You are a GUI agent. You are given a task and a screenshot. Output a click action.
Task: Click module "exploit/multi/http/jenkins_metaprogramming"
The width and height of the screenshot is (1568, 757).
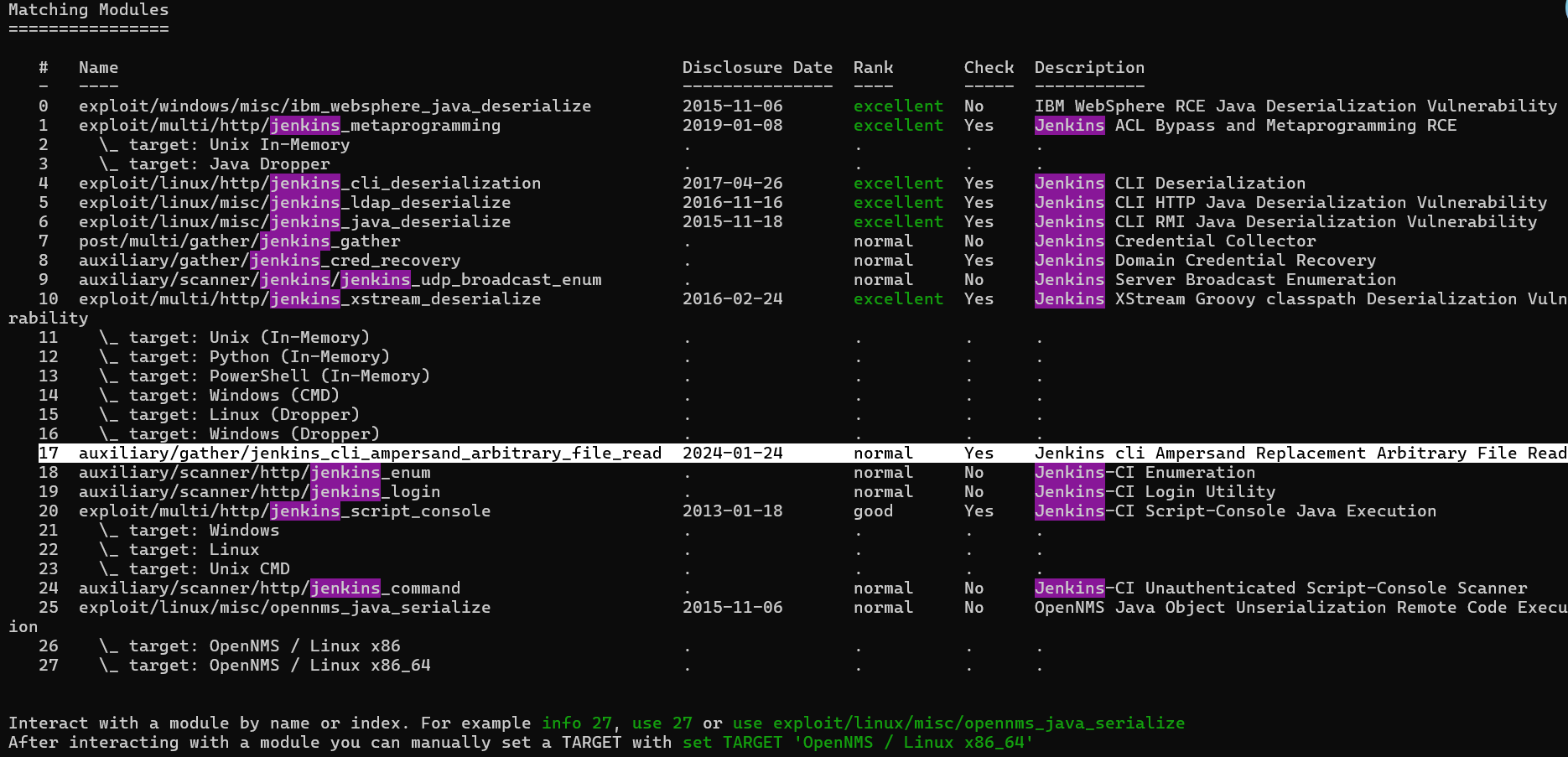tap(290, 126)
